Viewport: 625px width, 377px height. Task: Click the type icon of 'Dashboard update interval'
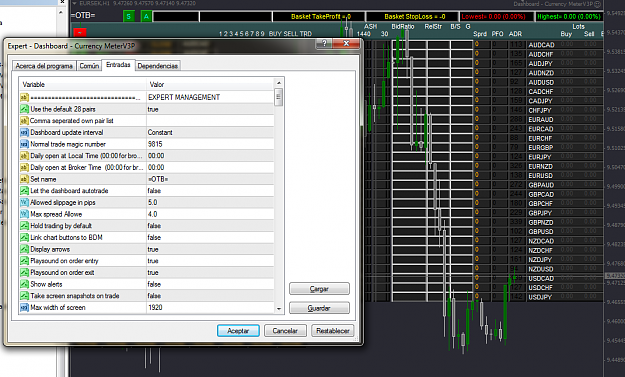click(x=24, y=132)
